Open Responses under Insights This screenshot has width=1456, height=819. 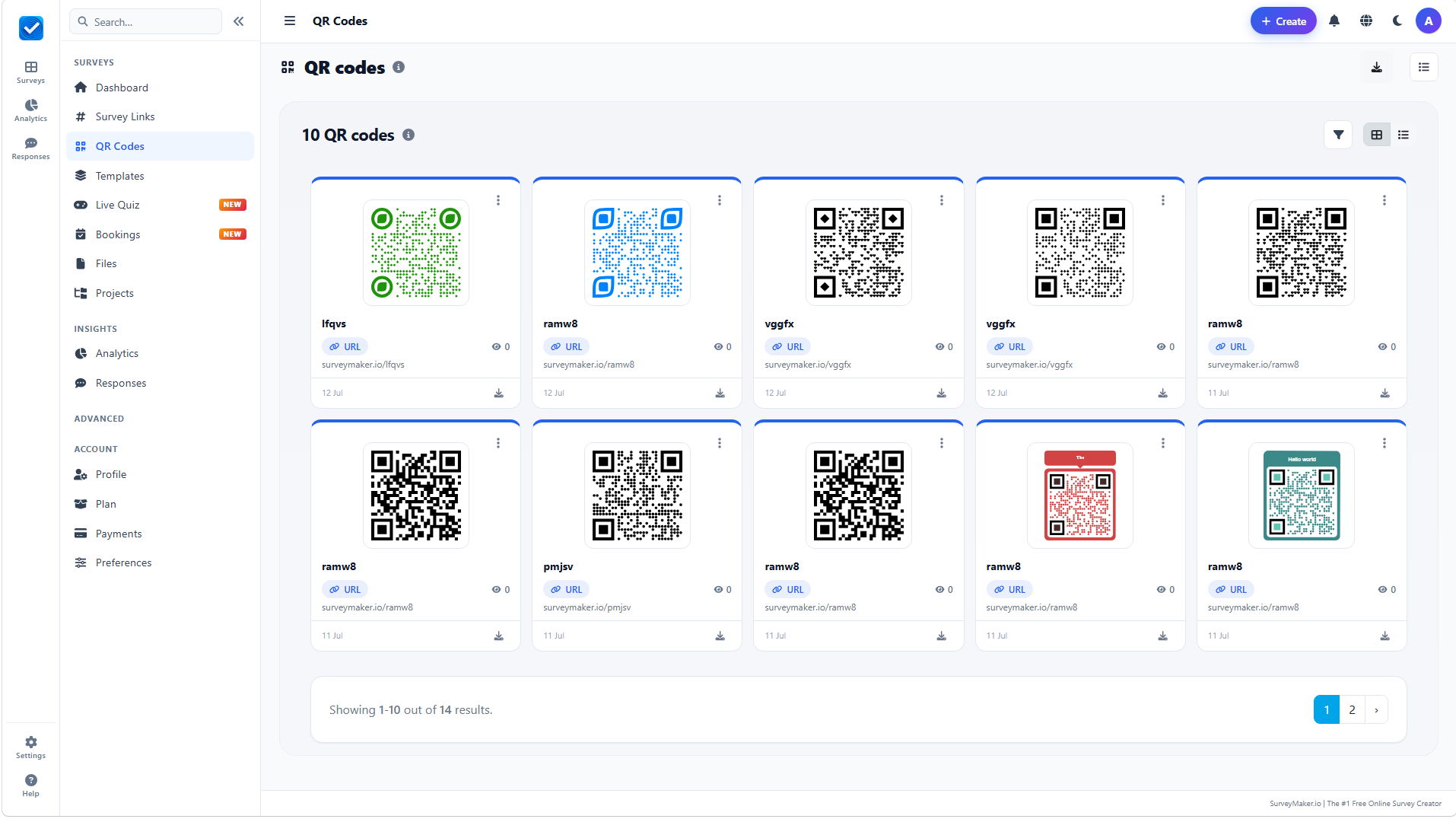[x=160, y=383]
